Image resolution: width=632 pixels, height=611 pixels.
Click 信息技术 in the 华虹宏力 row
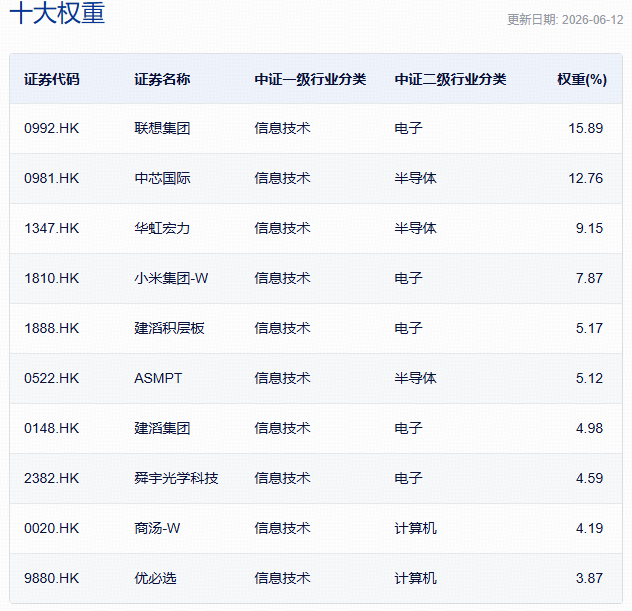coord(282,229)
